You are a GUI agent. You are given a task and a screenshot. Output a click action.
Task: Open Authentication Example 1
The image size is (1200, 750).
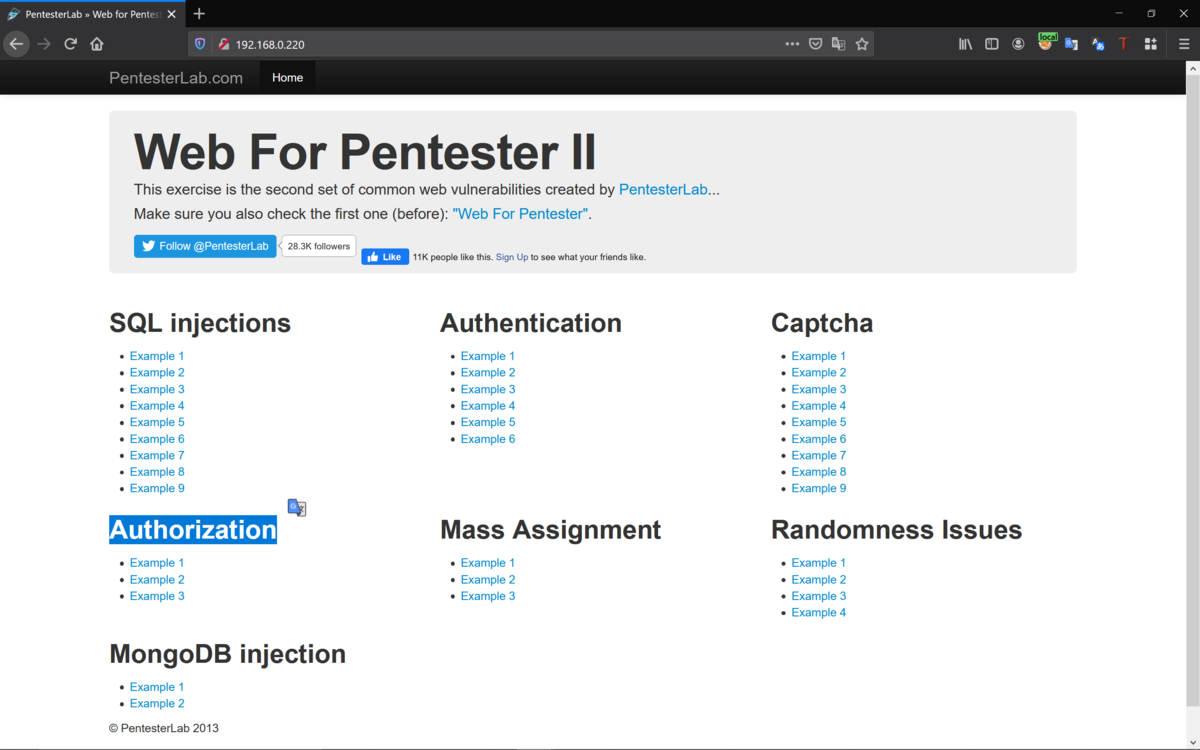tap(488, 356)
